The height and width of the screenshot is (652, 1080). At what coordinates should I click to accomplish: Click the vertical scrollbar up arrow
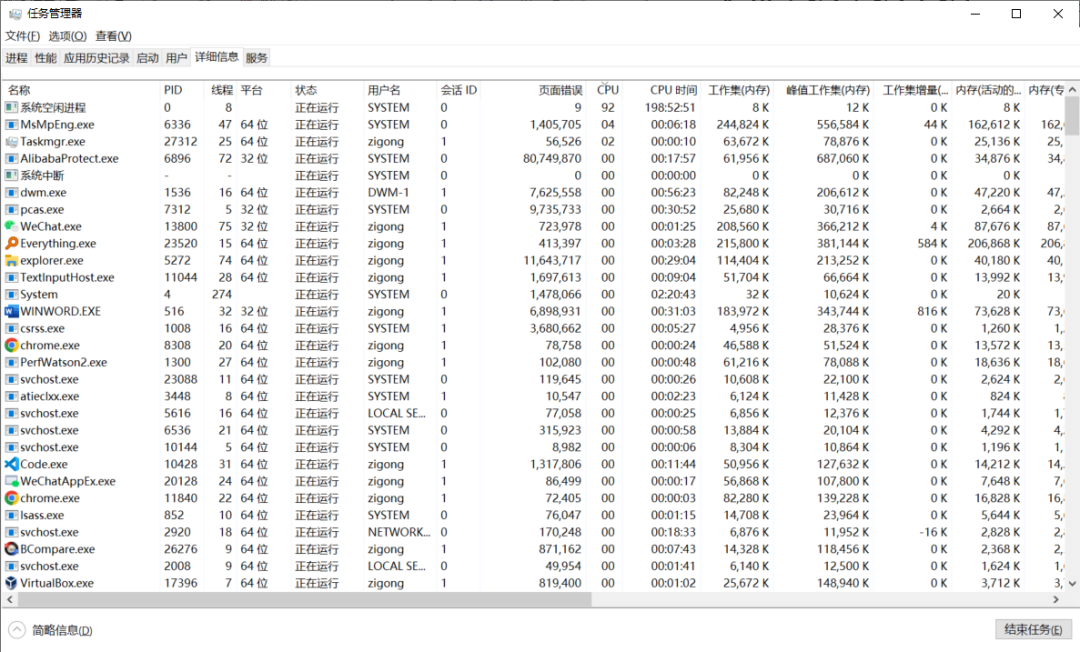pos(1072,90)
